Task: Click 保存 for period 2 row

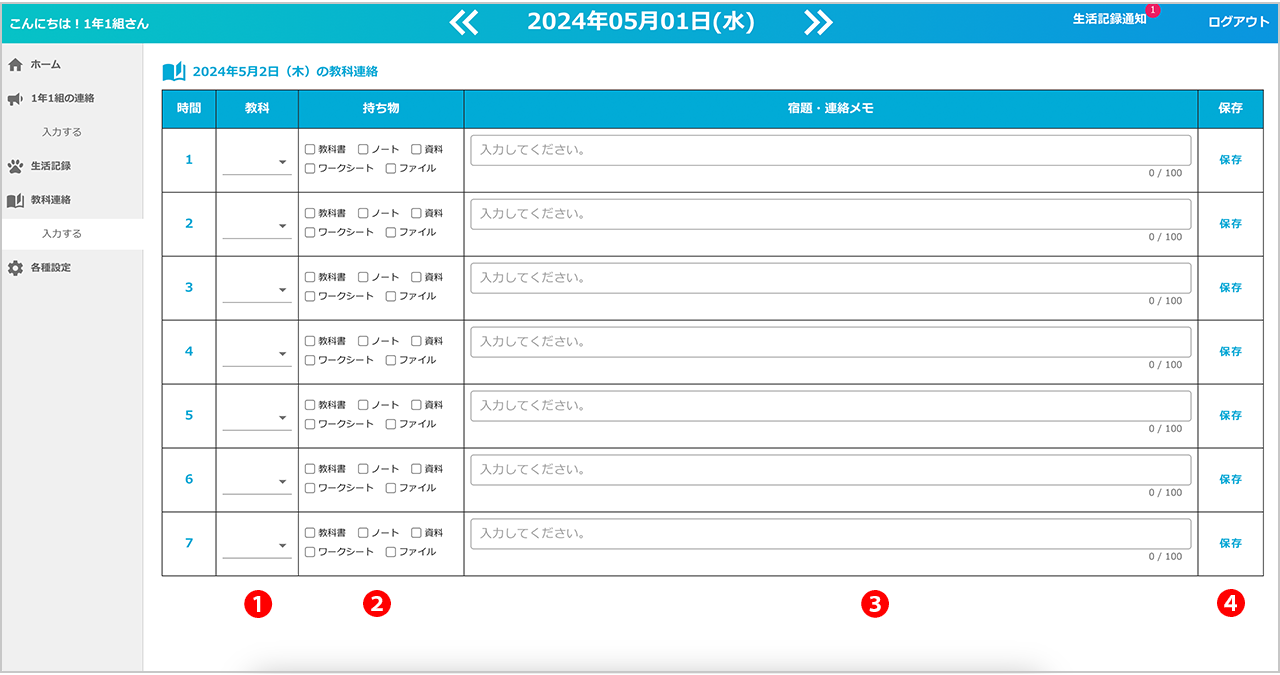Action: point(1230,224)
